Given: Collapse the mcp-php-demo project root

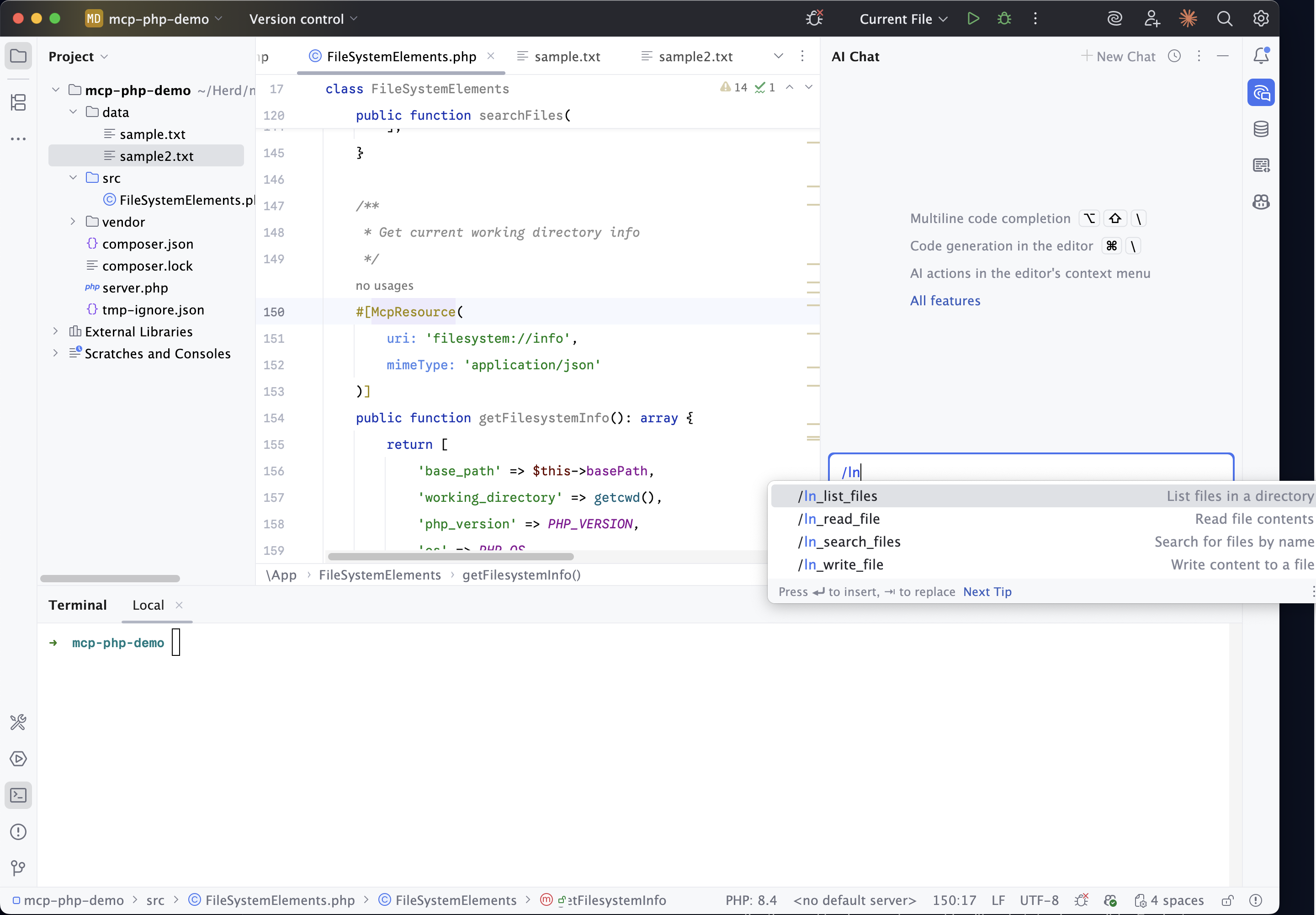Looking at the screenshot, I should [56, 90].
